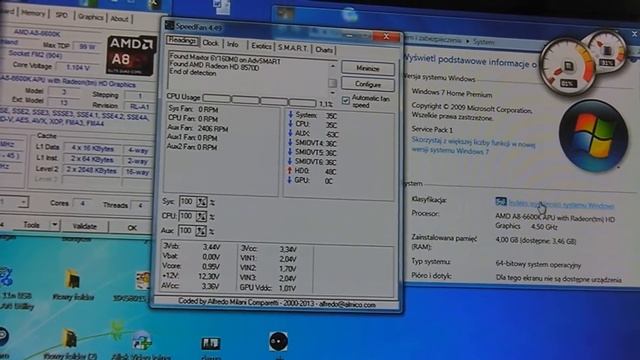
Task: Open the Exotics tab in SpeedFan
Action: (x=261, y=46)
